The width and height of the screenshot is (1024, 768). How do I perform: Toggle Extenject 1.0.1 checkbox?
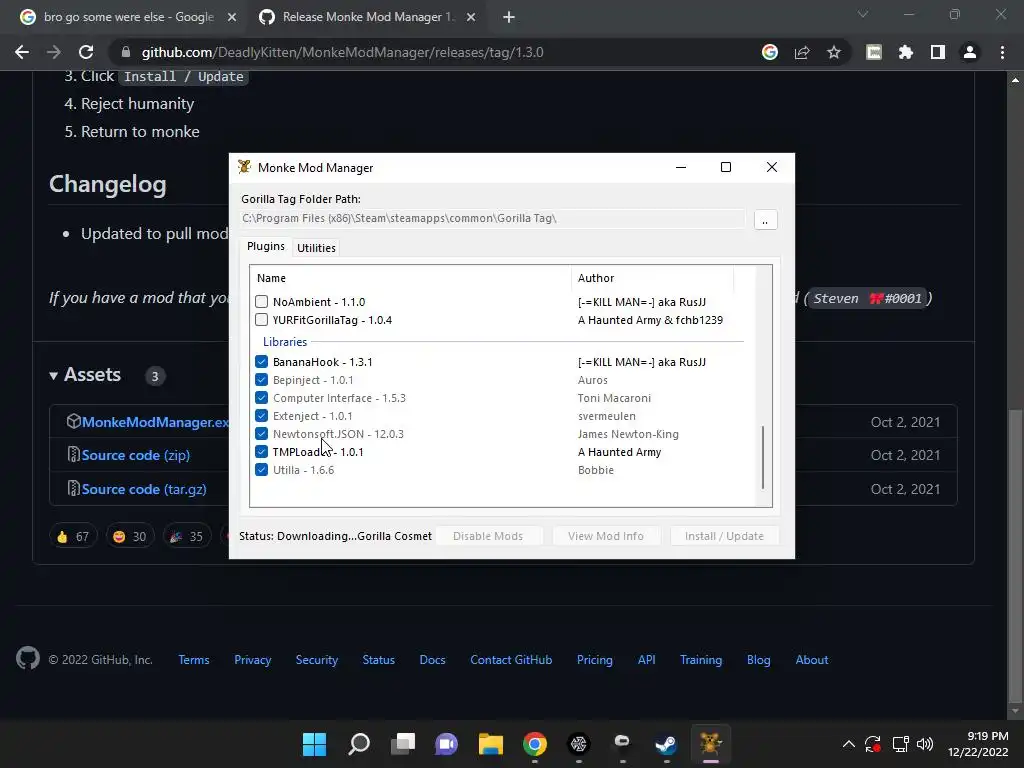pyautogui.click(x=261, y=416)
